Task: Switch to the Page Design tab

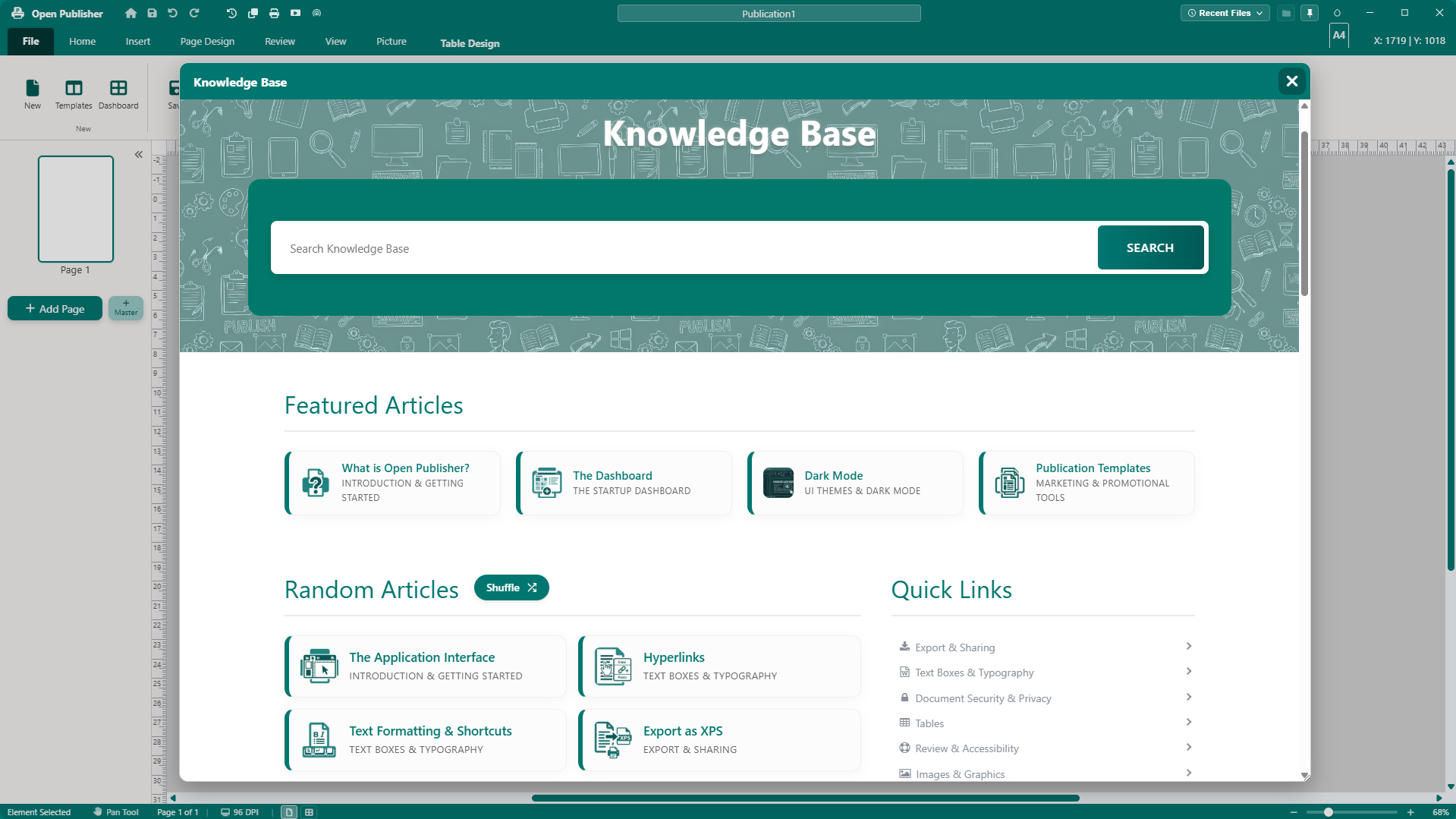Action: pos(207,41)
